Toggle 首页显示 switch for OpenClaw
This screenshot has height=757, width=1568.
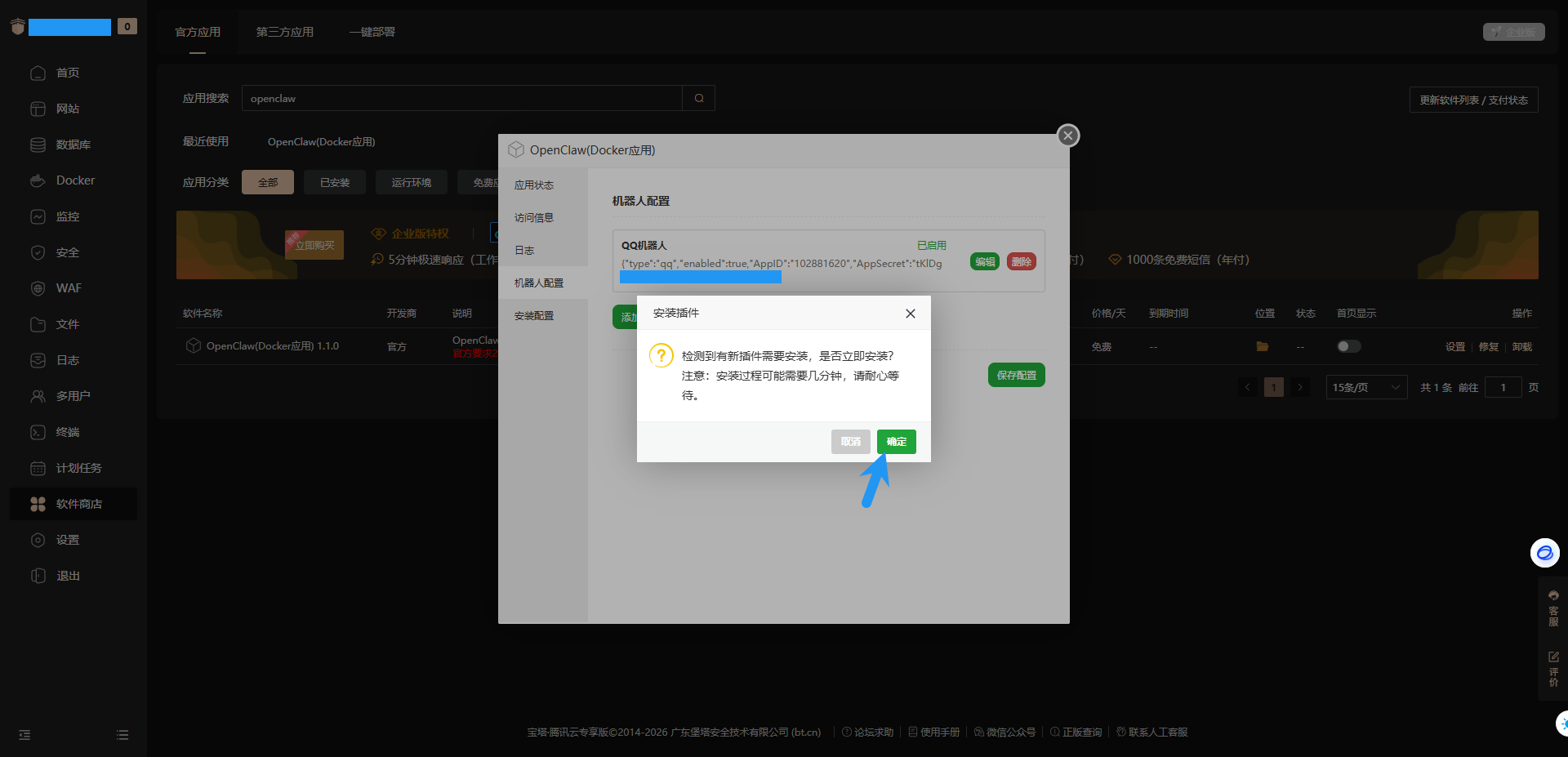(x=1348, y=346)
